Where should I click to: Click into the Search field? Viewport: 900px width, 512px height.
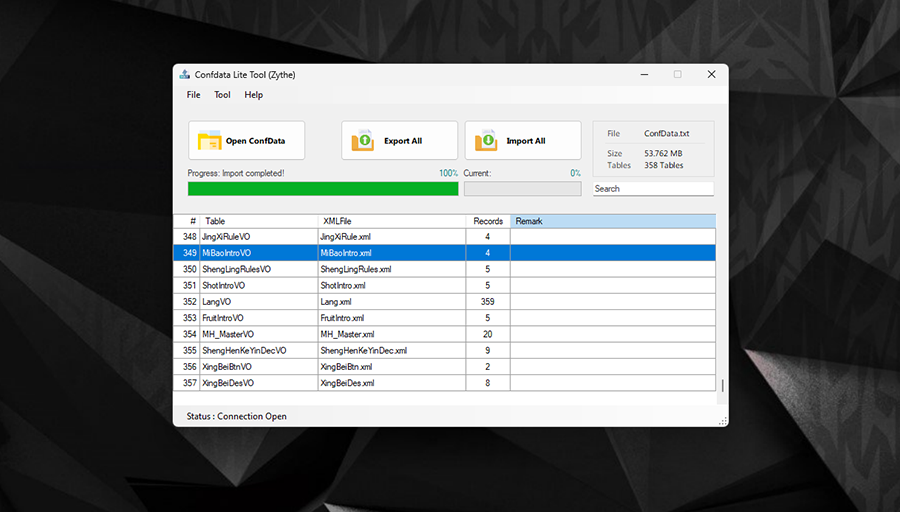[x=653, y=188]
